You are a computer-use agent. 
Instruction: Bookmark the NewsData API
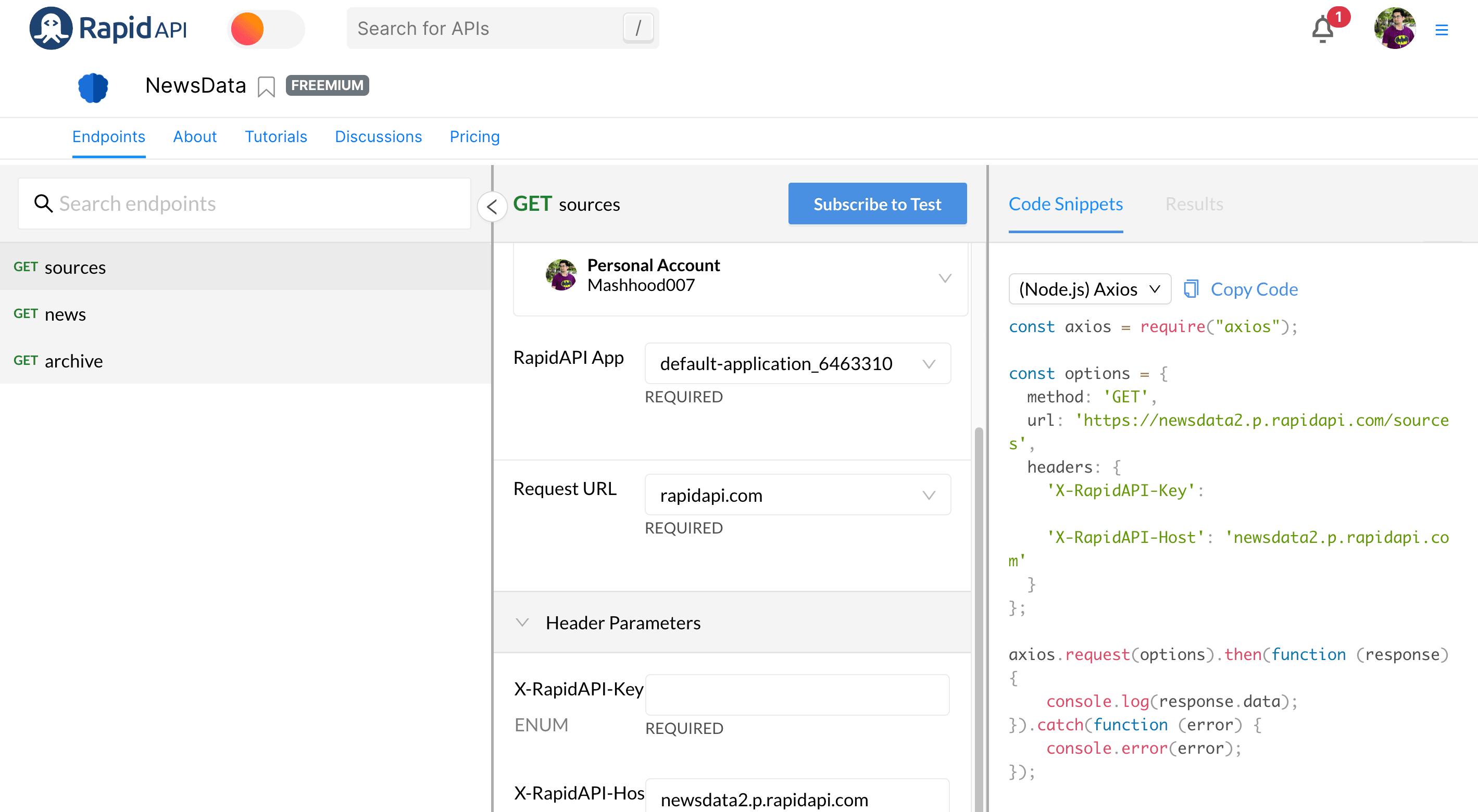point(266,87)
